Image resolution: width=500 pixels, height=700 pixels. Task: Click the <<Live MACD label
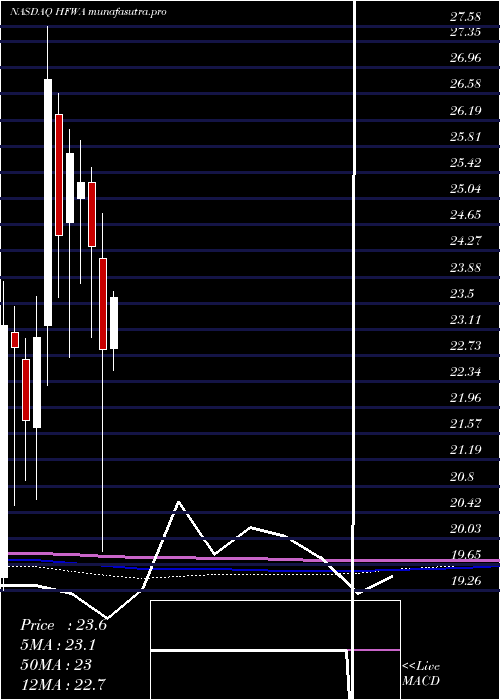pos(421,674)
